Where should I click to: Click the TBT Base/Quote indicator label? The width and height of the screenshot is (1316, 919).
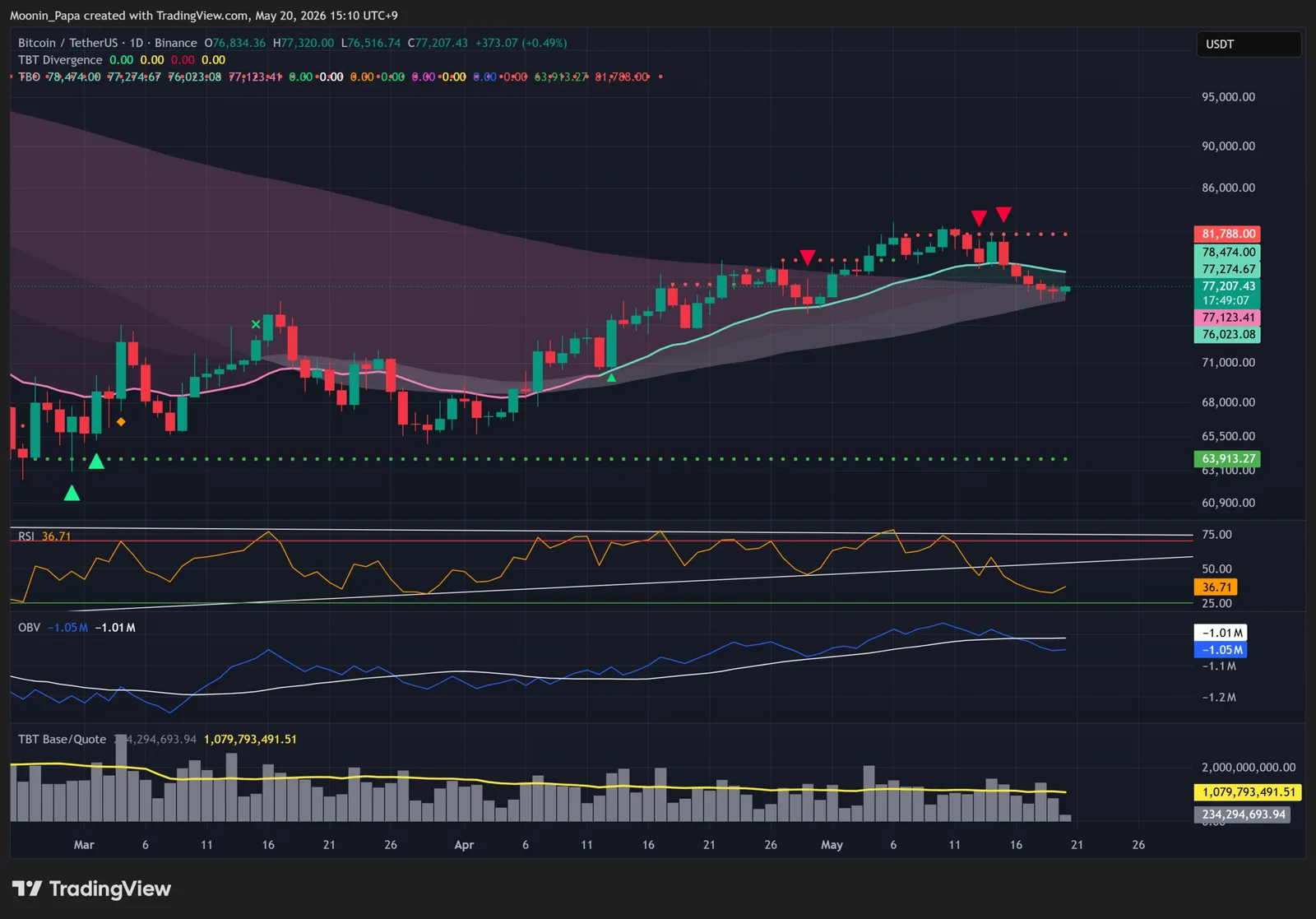coord(63,739)
